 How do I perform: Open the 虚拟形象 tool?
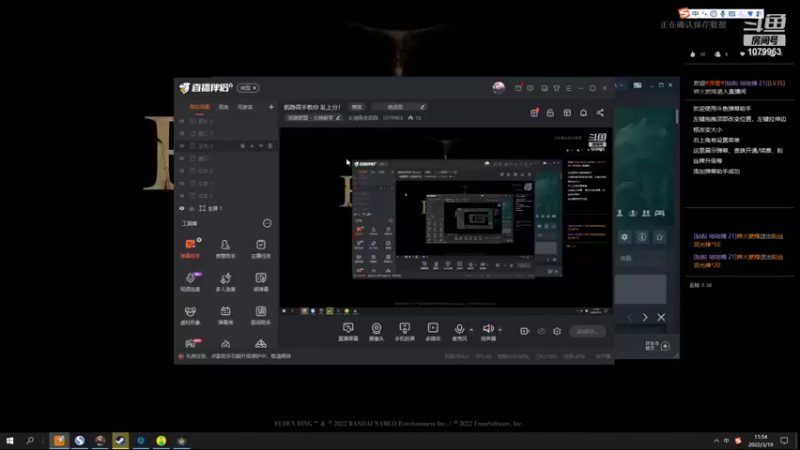click(x=190, y=315)
